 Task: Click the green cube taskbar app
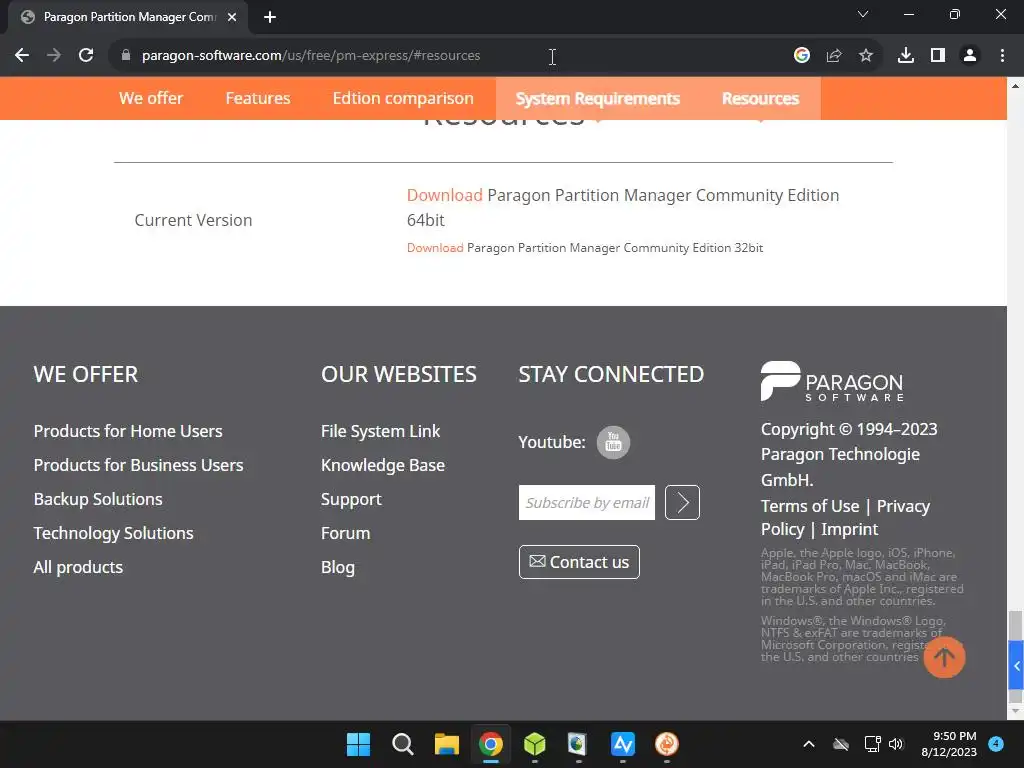tap(535, 744)
